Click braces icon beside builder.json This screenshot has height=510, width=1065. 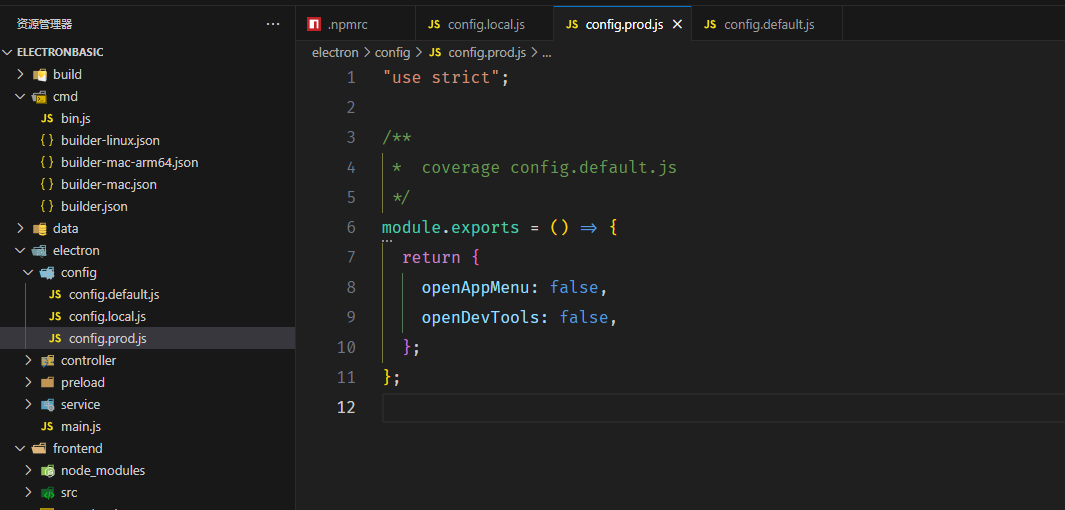pyautogui.click(x=47, y=206)
